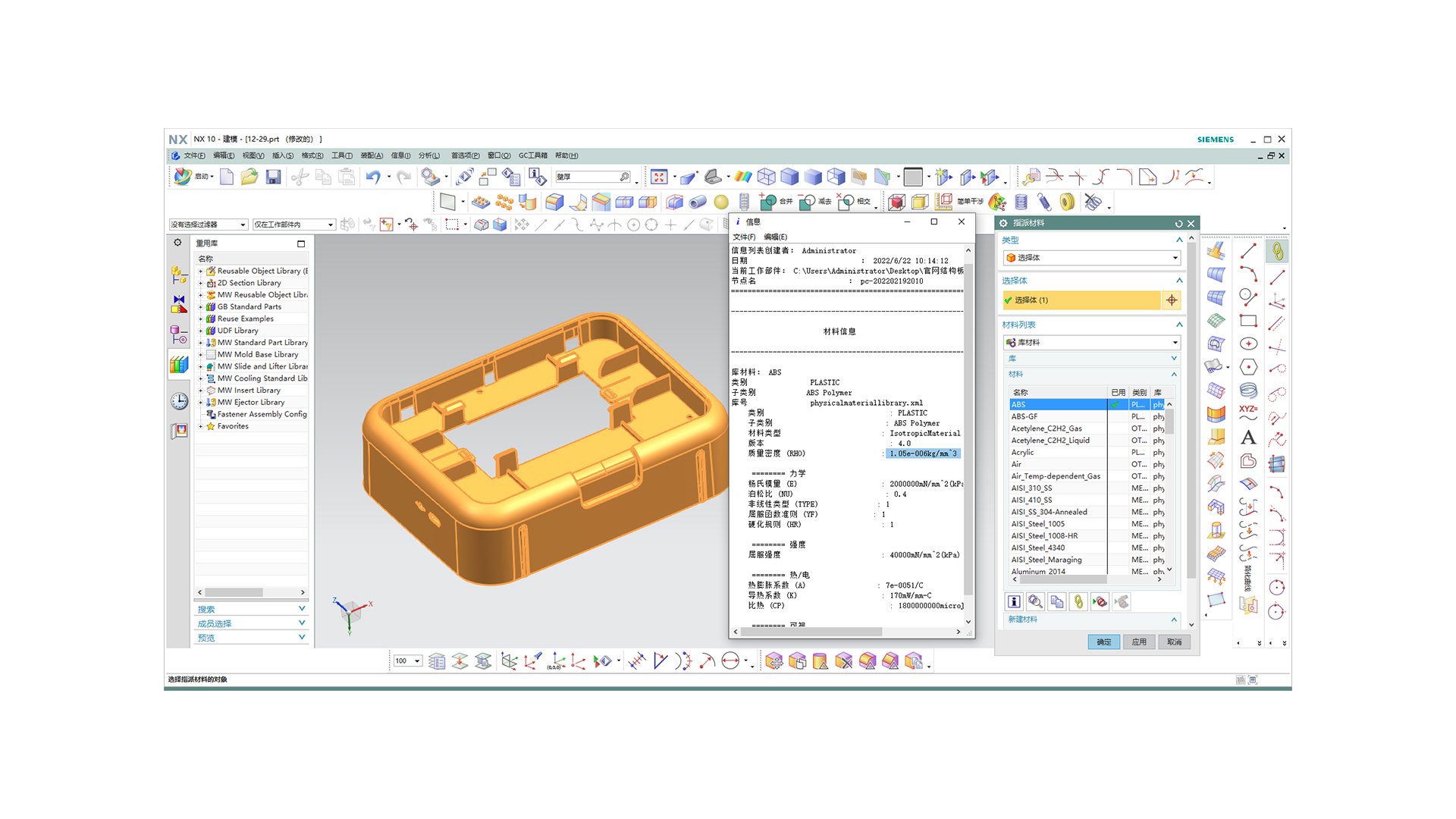Viewport: 1456px width, 819px height.
Task: Click the information window horizontal scrollbar
Action: (811, 631)
